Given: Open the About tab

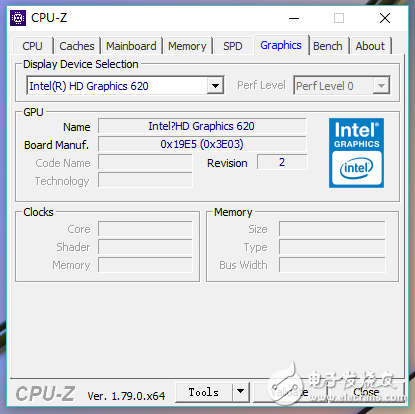Looking at the screenshot, I should [x=370, y=46].
